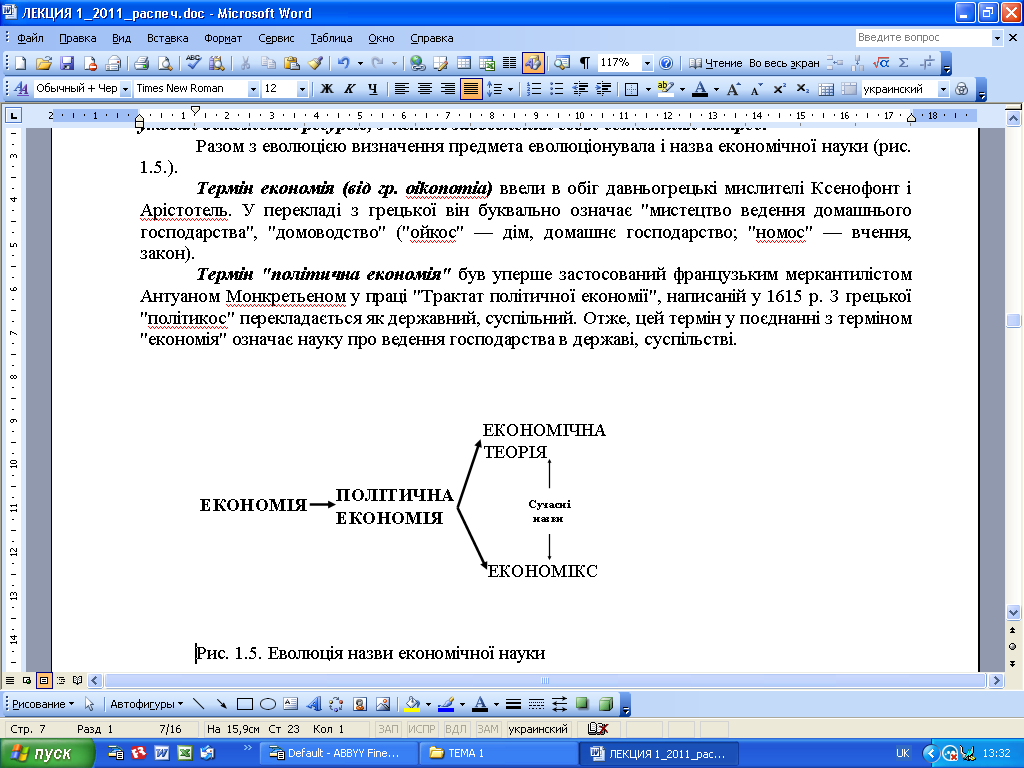This screenshot has width=1024, height=768.
Task: Open a file with the folder icon
Action: coord(44,63)
